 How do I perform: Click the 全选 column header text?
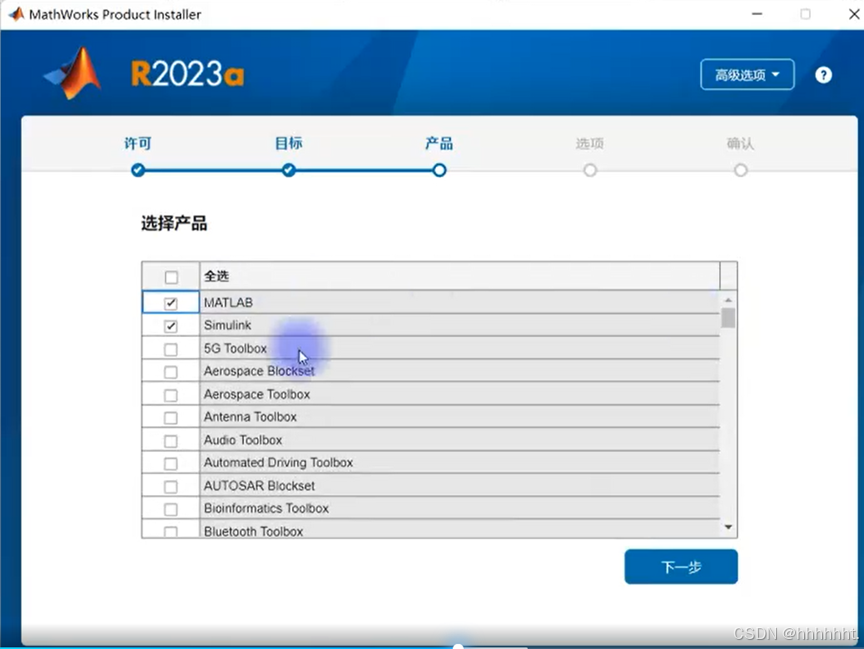tap(216, 276)
